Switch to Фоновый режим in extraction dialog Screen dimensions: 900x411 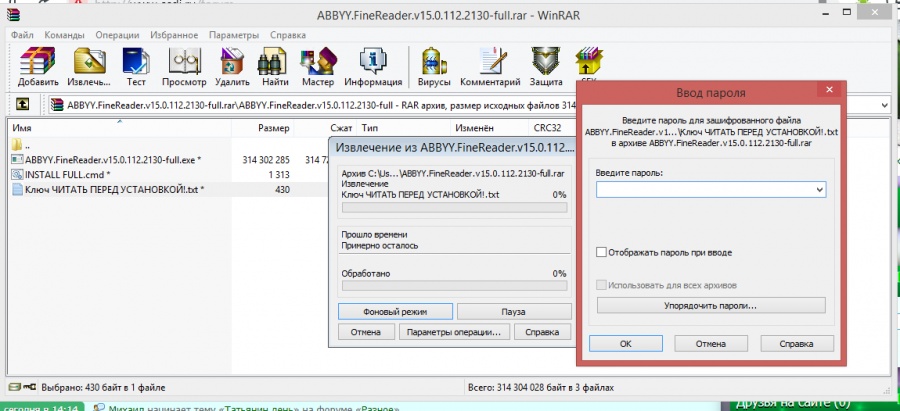[395, 312]
